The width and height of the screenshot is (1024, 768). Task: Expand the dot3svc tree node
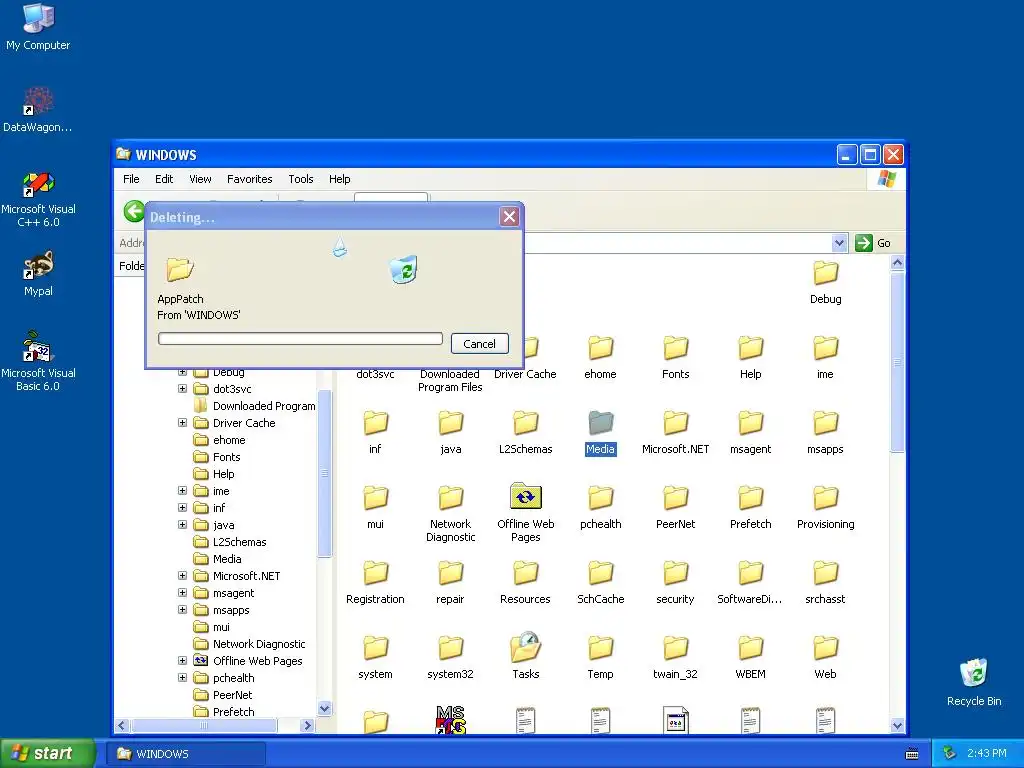tap(183, 389)
